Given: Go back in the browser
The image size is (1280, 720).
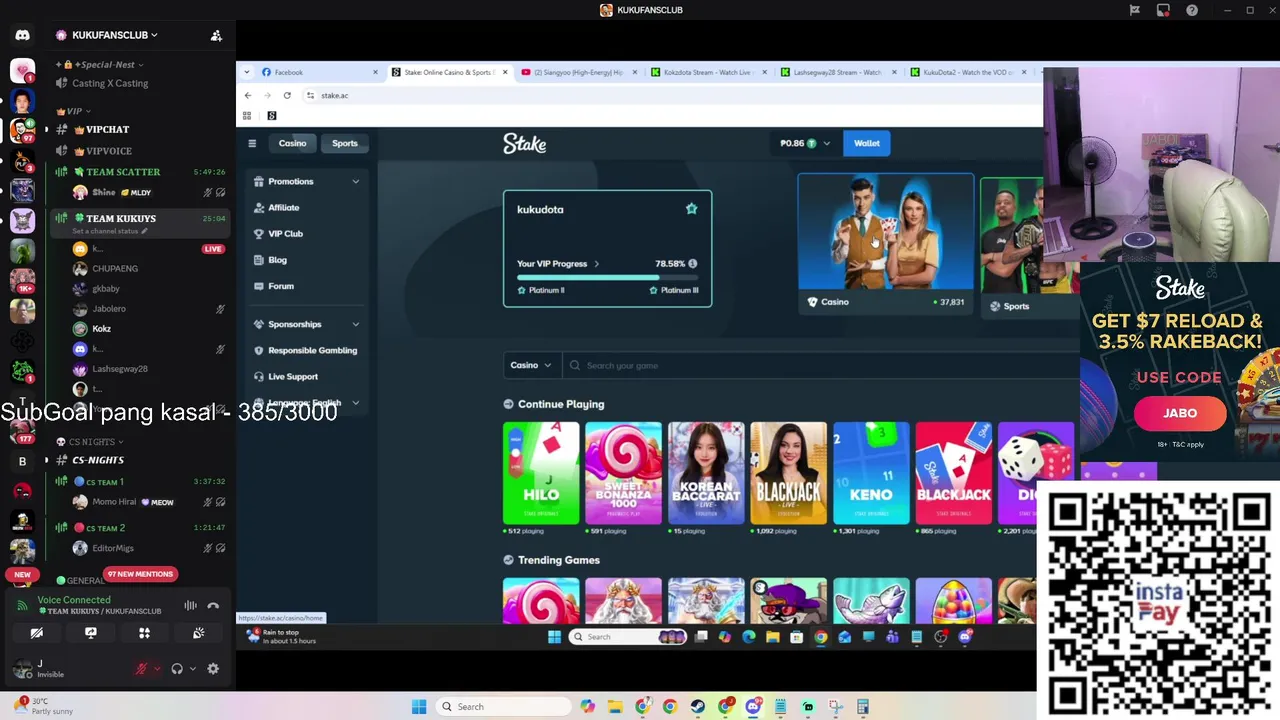Looking at the screenshot, I should pyautogui.click(x=248, y=95).
